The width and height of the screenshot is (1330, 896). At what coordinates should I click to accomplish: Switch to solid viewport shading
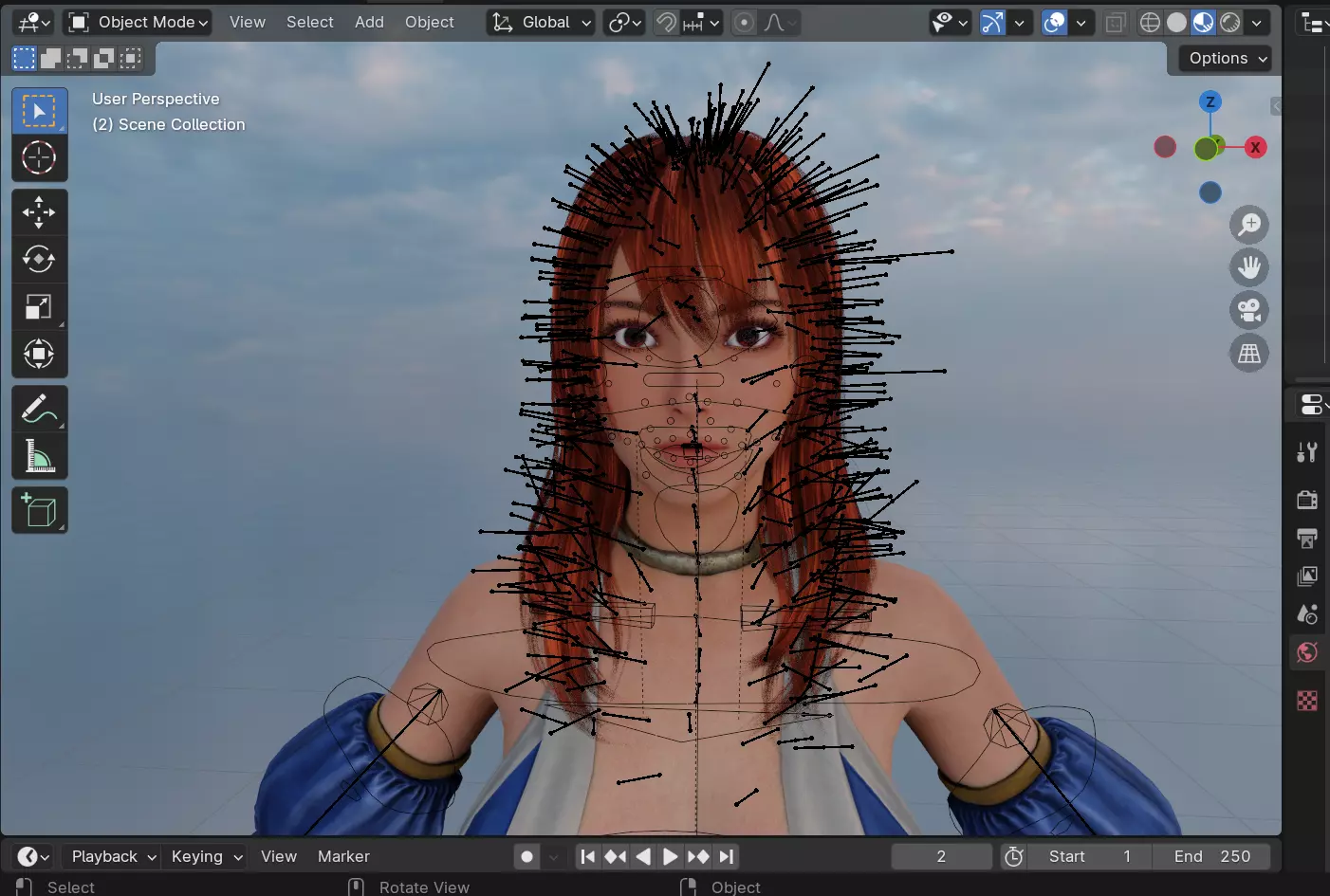tap(1176, 22)
